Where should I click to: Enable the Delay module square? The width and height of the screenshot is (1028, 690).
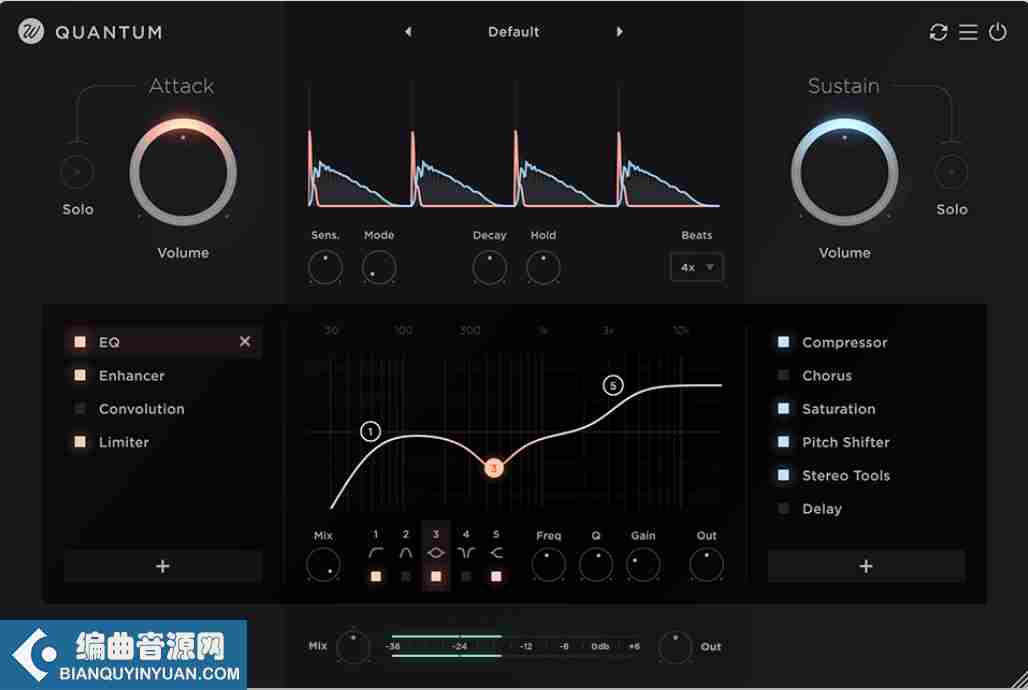click(x=783, y=508)
